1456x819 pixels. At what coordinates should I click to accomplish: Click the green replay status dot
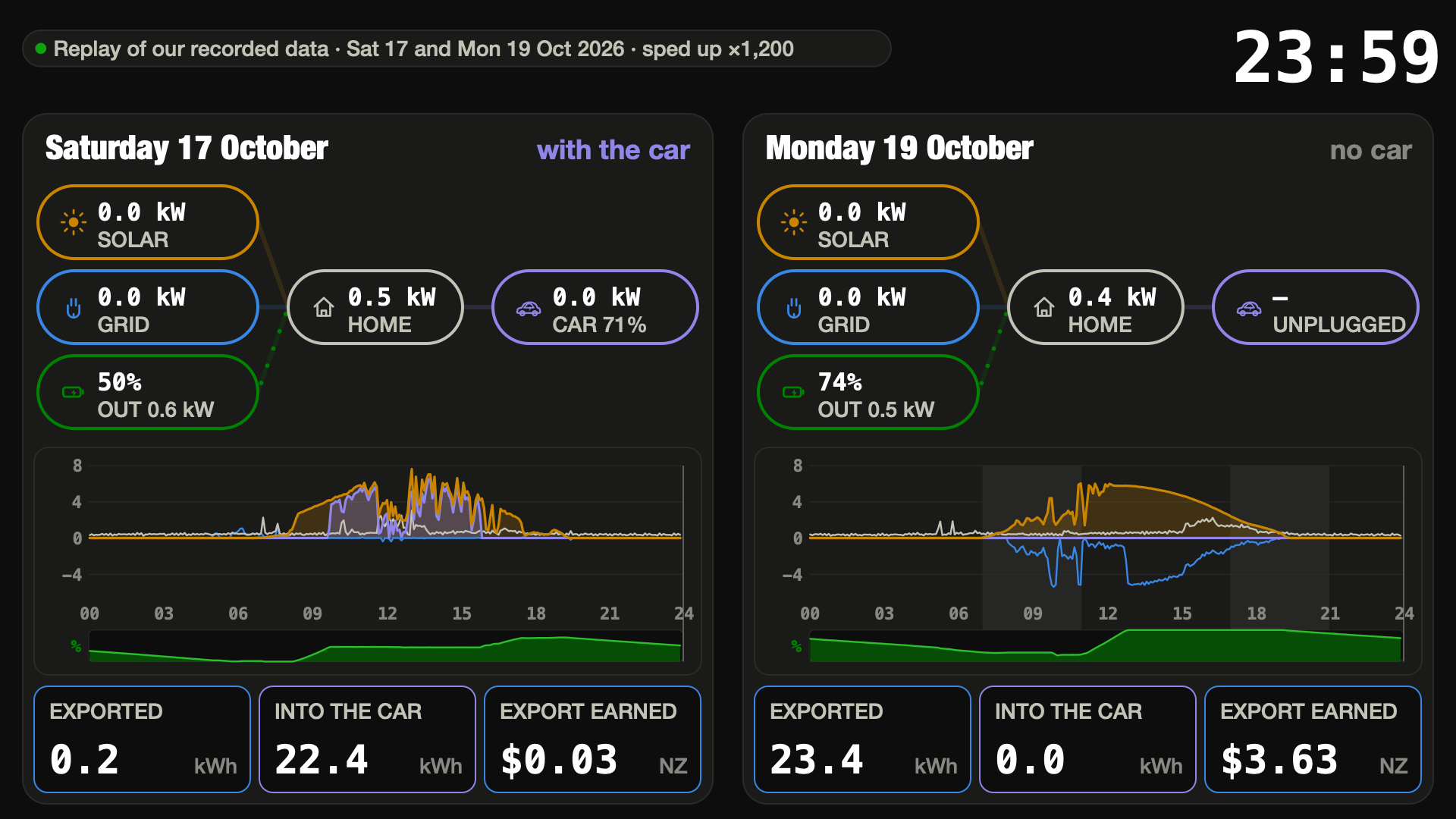(x=41, y=49)
